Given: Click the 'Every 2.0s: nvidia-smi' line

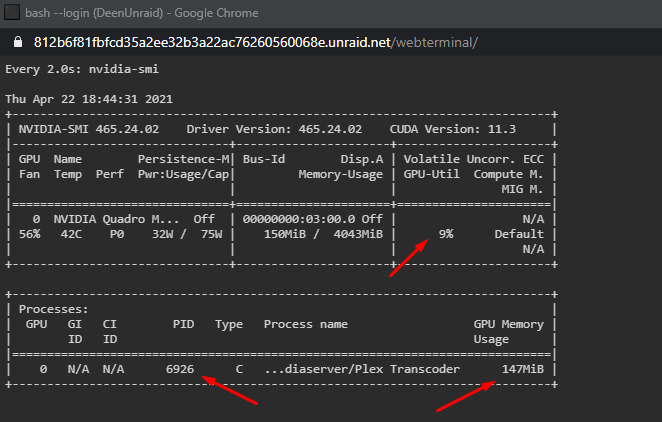Looking at the screenshot, I should [82, 69].
